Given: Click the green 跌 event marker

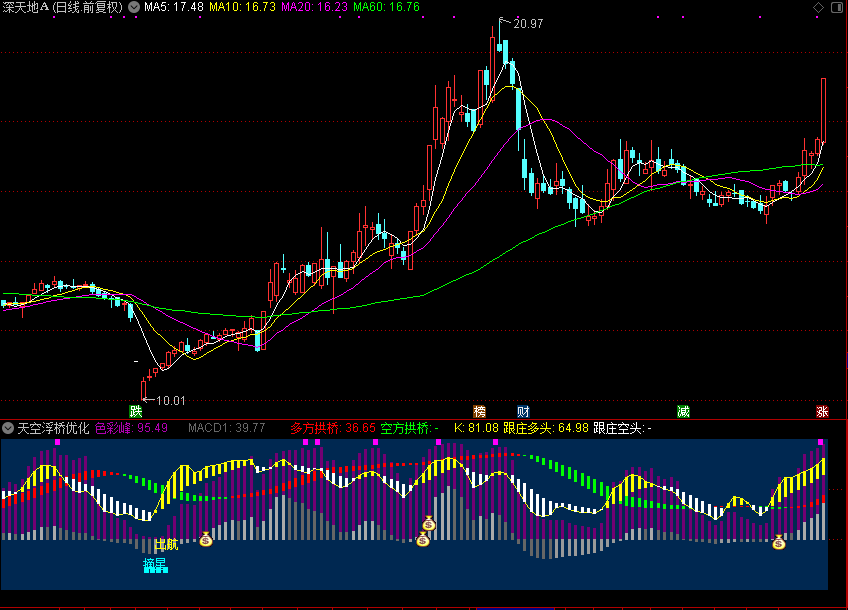Looking at the screenshot, I should pos(135,412).
